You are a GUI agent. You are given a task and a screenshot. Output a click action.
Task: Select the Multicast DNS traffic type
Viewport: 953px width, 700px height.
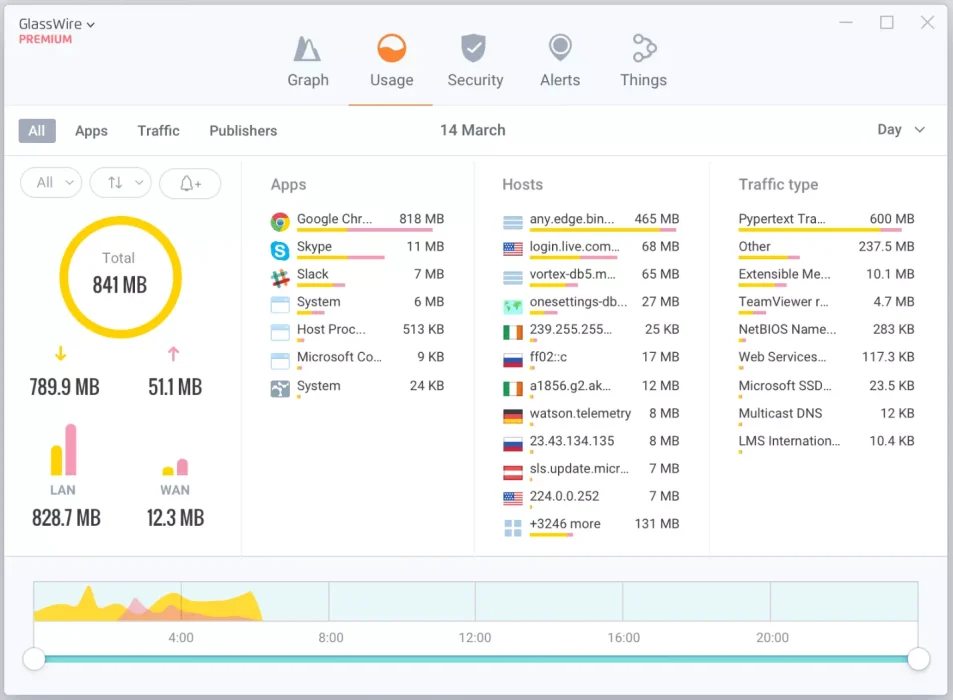coord(827,415)
